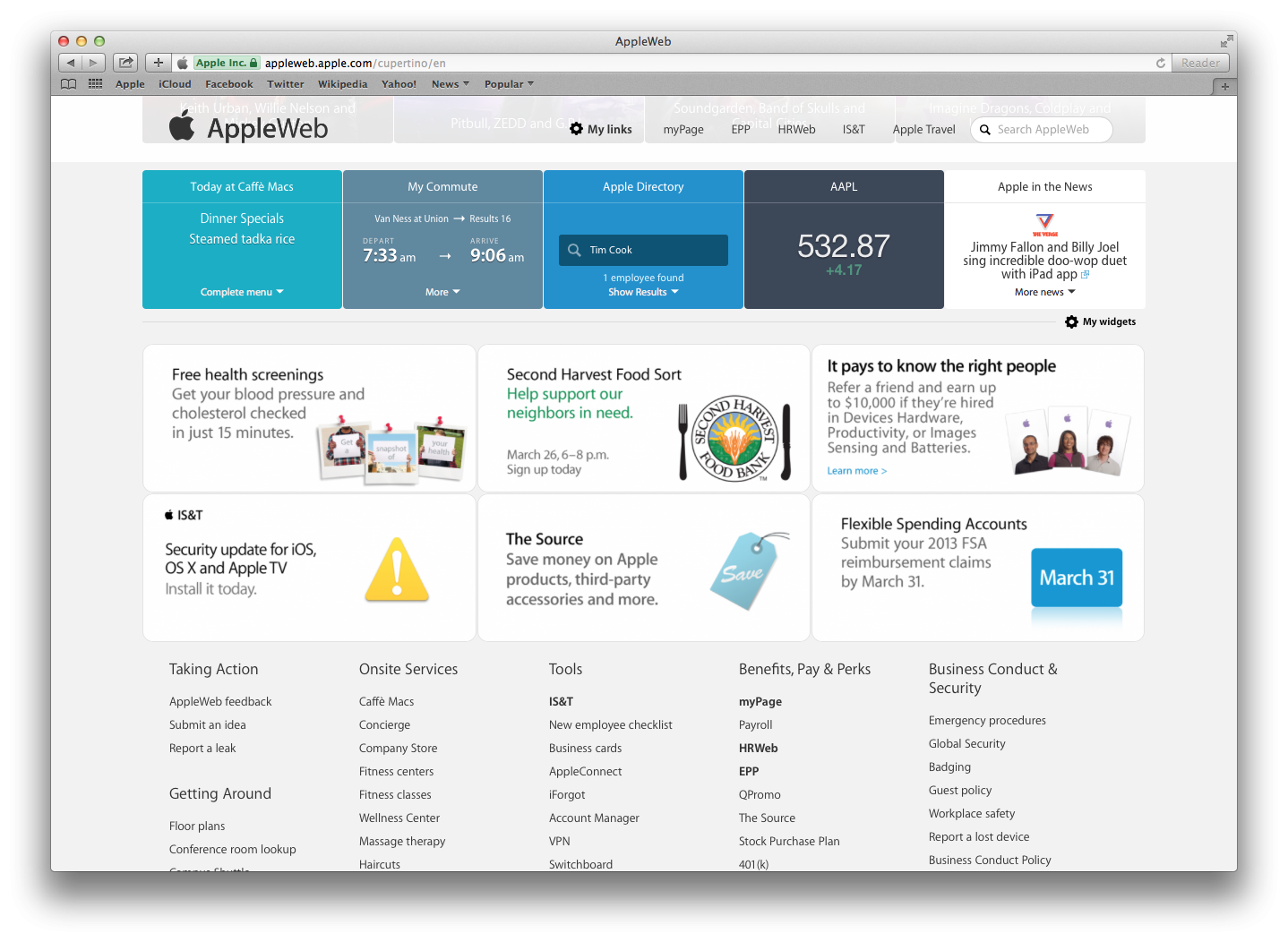Screen dimensions: 1288x942
Task: Click the yellow security warning triangle icon
Action: [x=397, y=569]
